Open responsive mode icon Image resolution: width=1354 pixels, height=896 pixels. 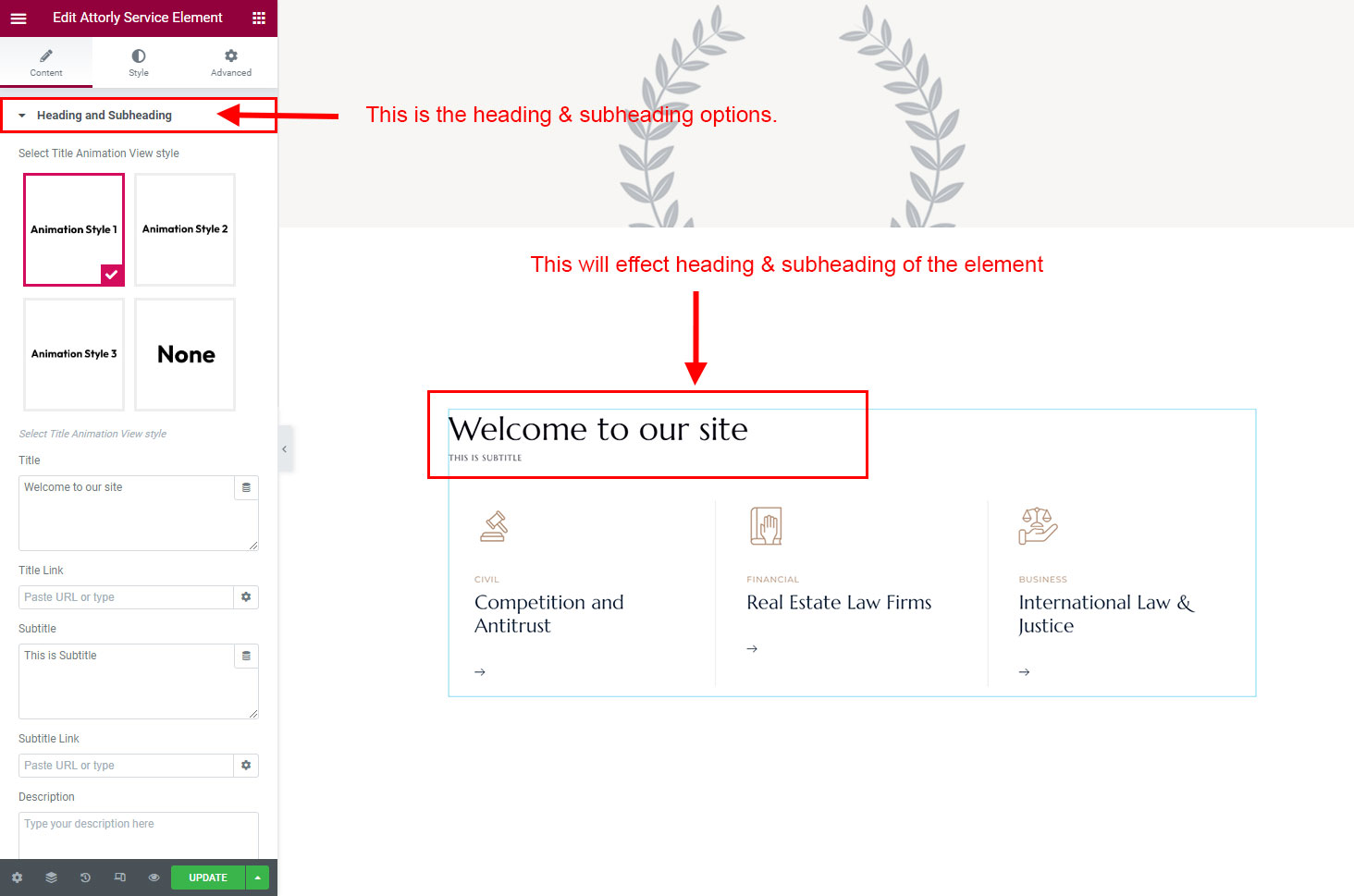coord(119,878)
